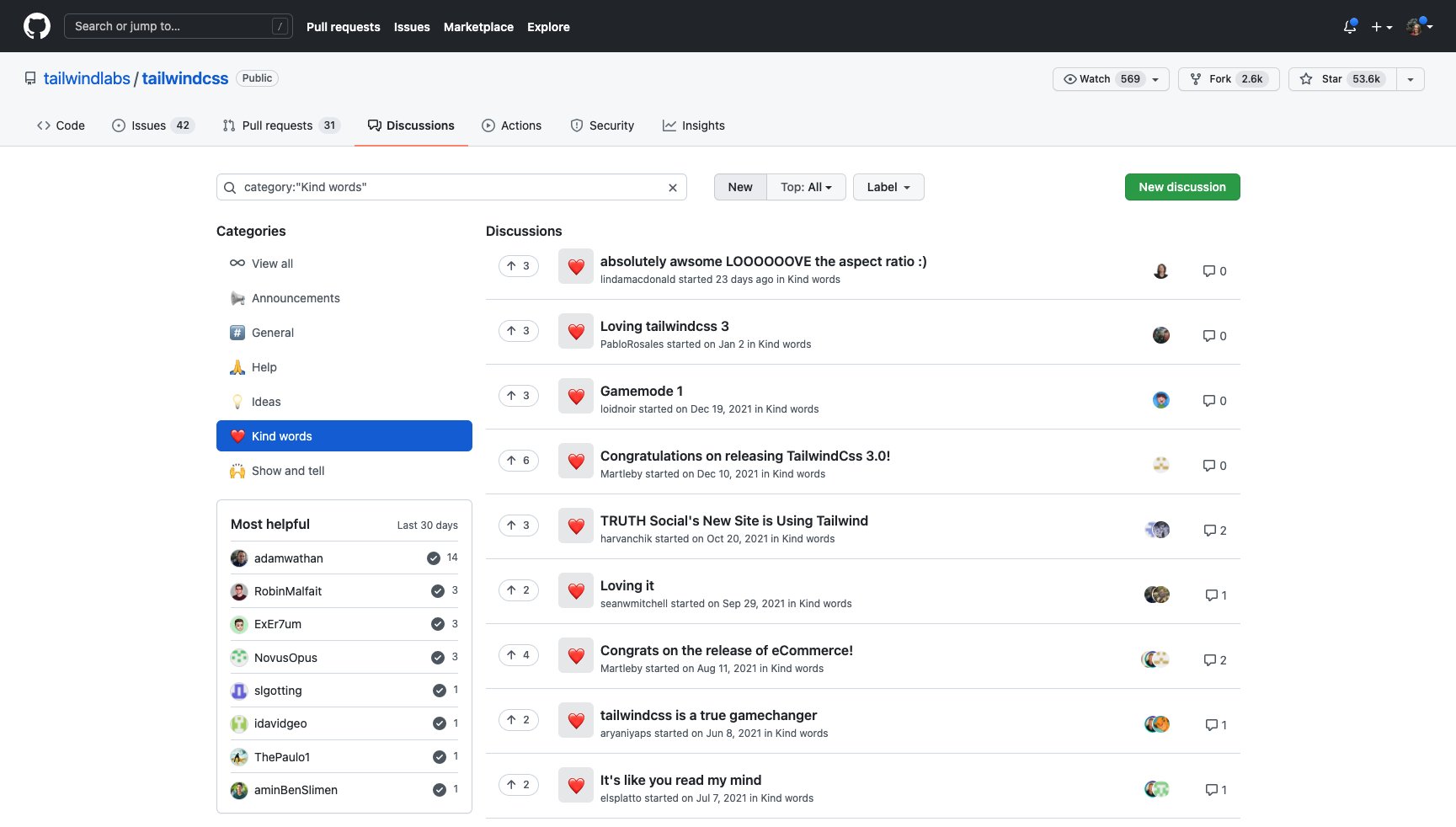The width and height of the screenshot is (1456, 827).
Task: Click the heart icon for Loving it
Action: (x=576, y=591)
